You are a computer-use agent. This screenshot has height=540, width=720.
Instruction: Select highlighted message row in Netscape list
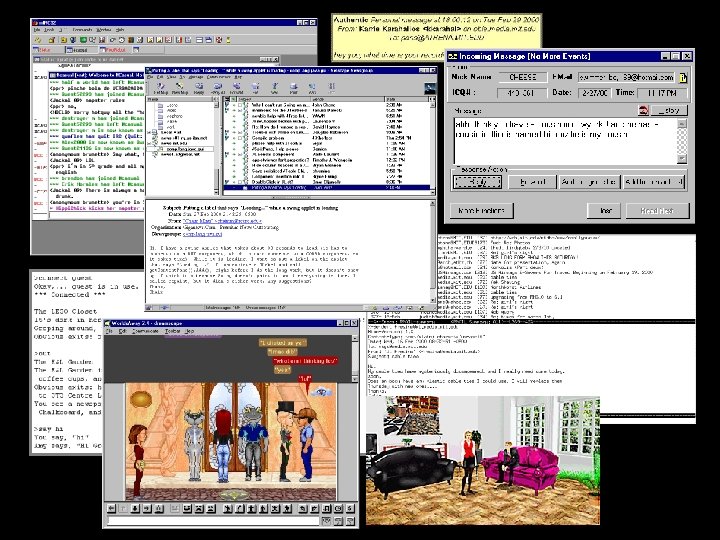(x=327, y=187)
